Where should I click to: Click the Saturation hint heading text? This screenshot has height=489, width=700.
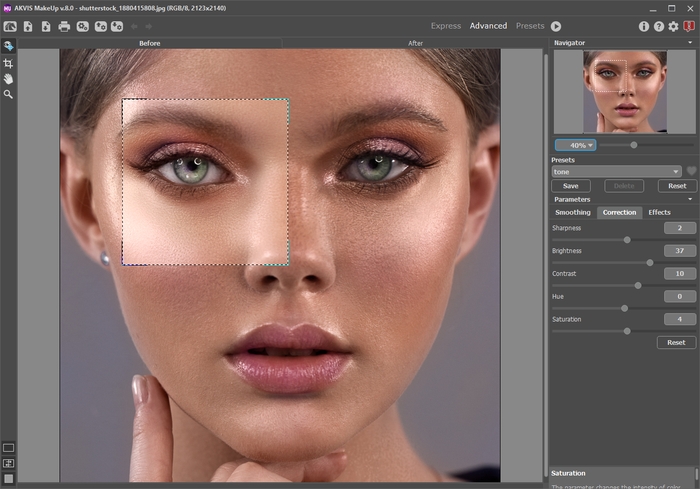[x=568, y=473]
